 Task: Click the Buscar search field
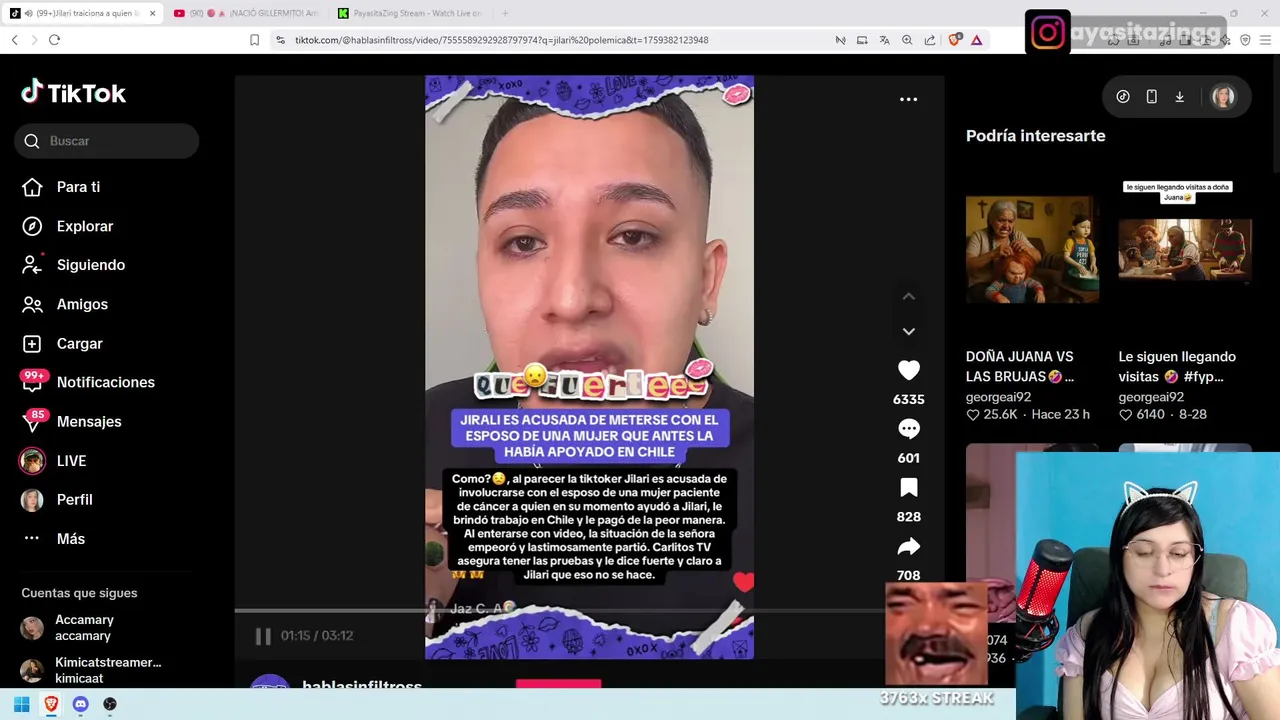(x=107, y=141)
